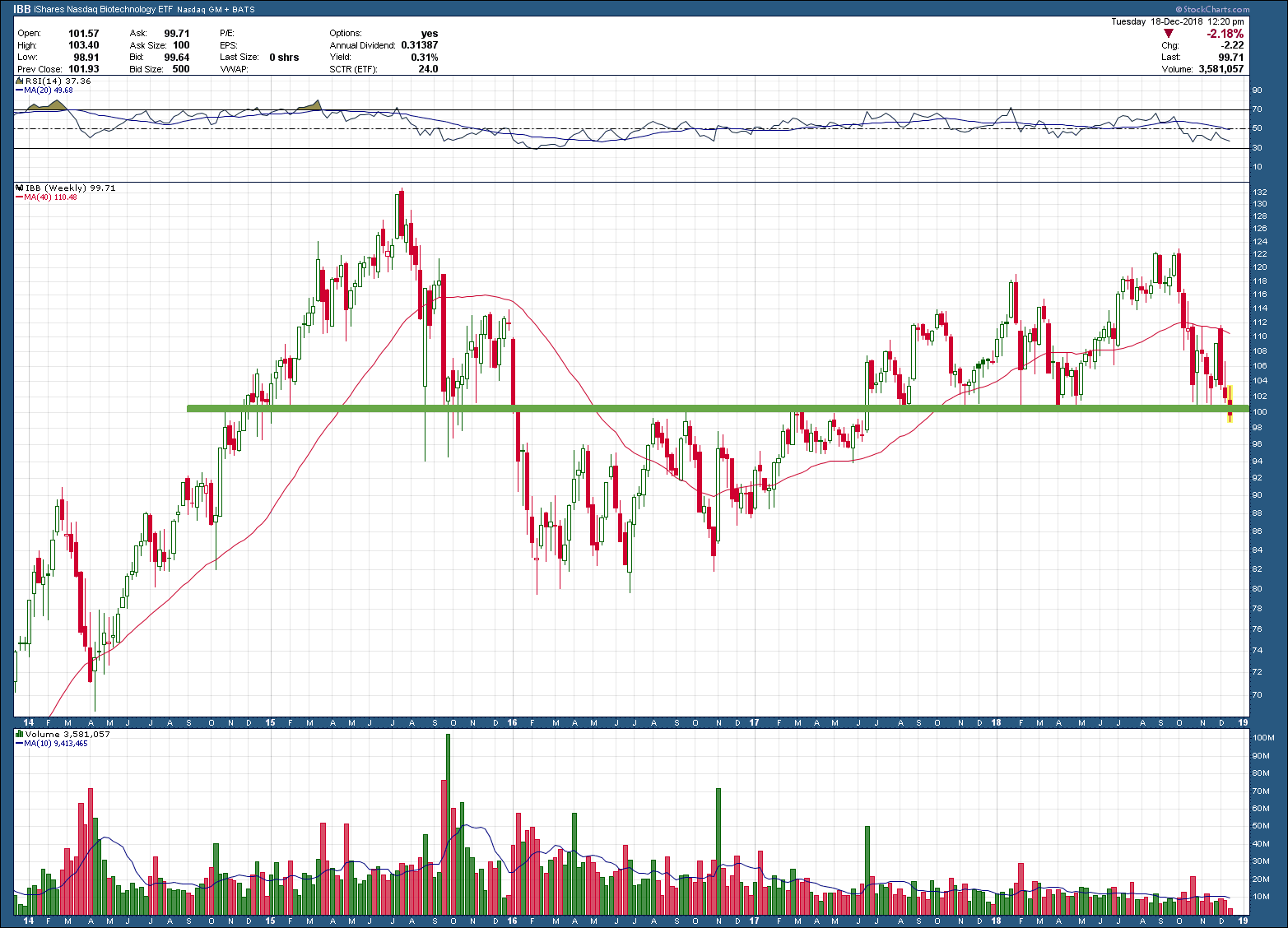Viewport: 1288px width, 928px height.
Task: Select the High value 103.40
Action: 84,45
